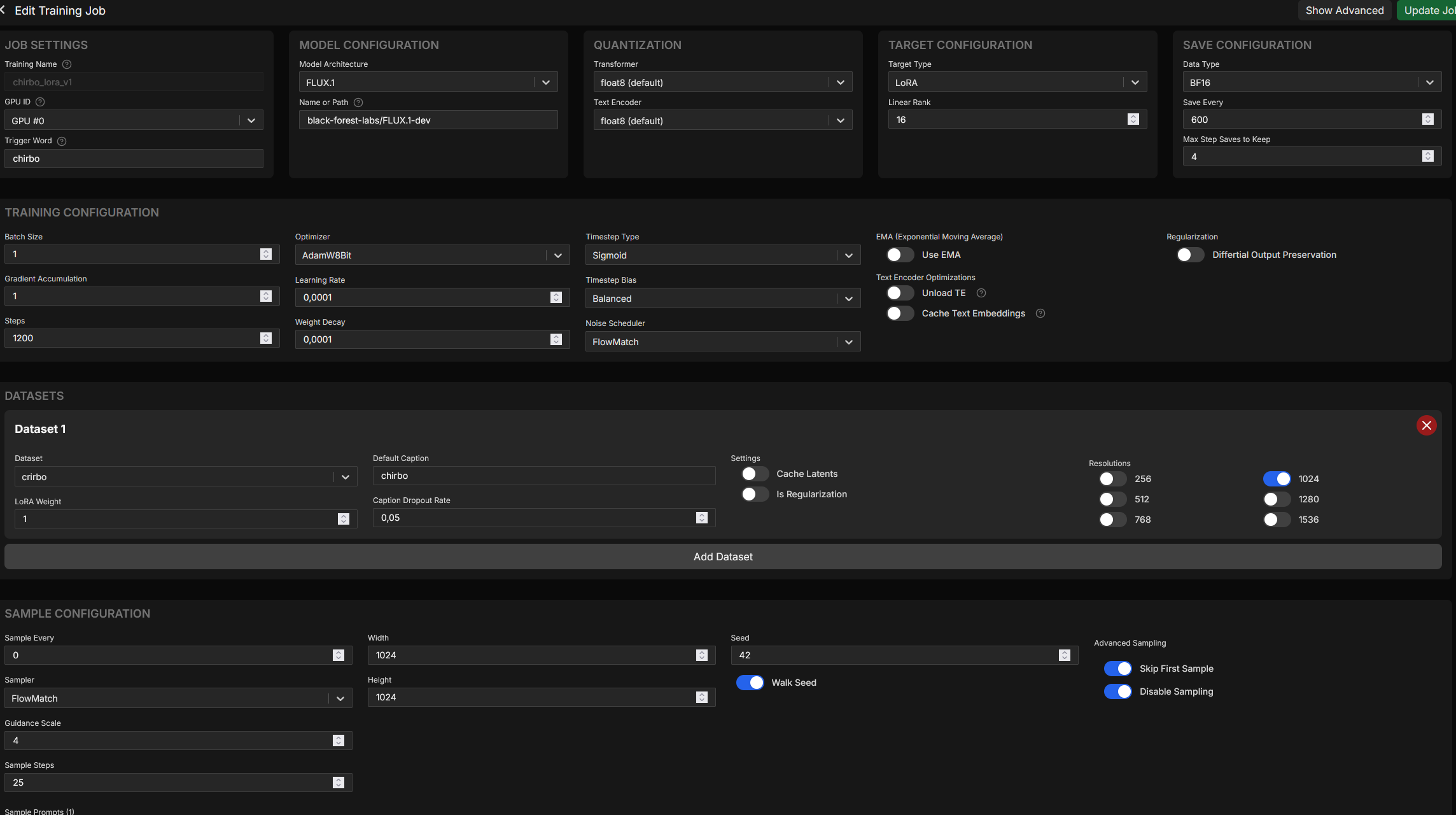Click the Show Advanced button
This screenshot has height=815, width=1456.
(1344, 10)
